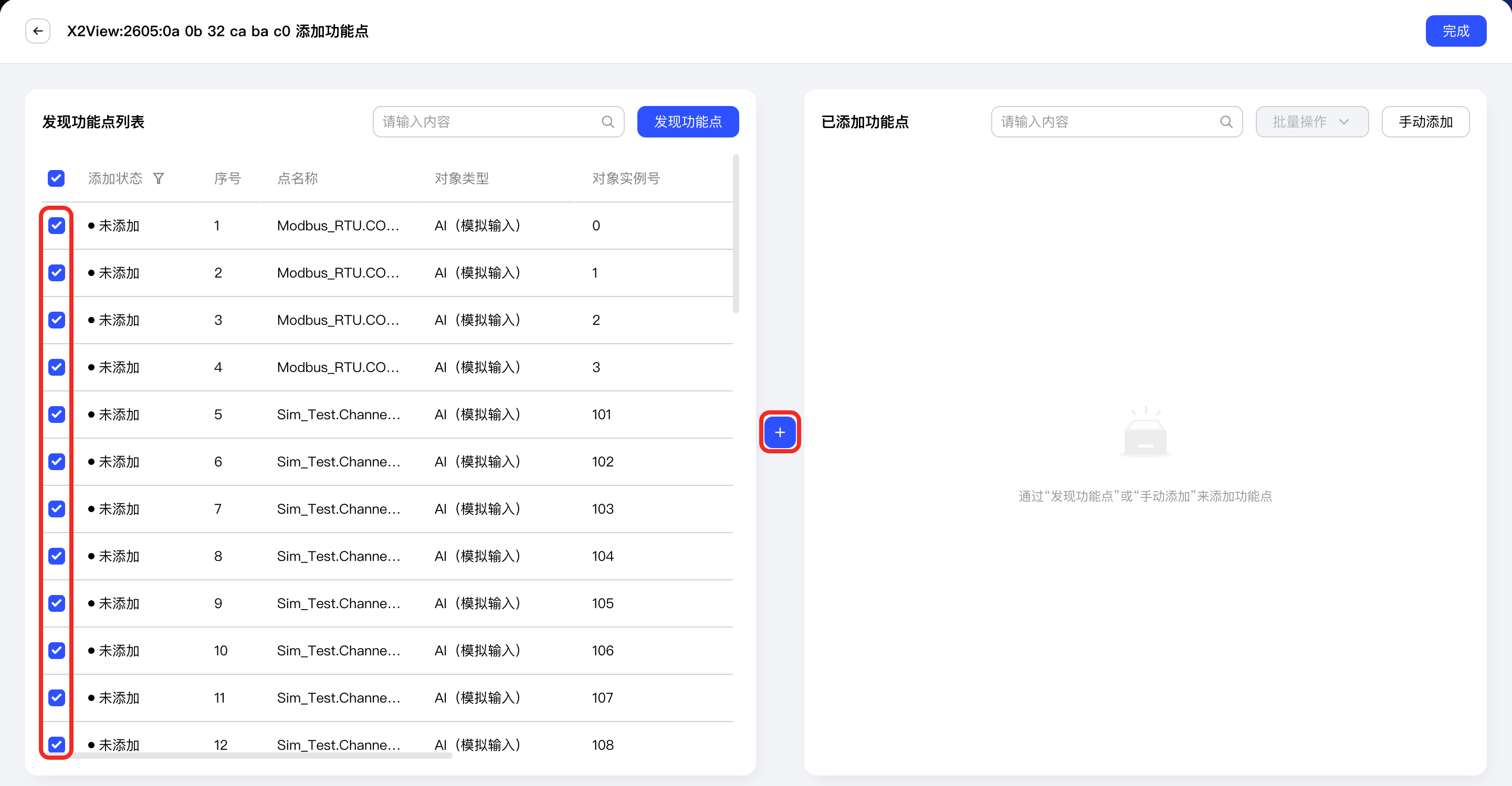Click the 发现功能点列表 panel title
1512x786 pixels.
[x=93, y=122]
